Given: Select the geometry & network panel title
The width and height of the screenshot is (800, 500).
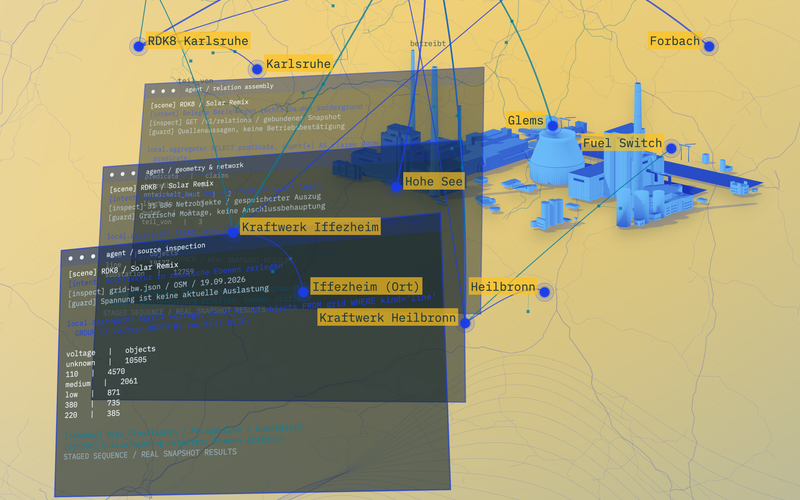Looking at the screenshot, I should click(194, 169).
